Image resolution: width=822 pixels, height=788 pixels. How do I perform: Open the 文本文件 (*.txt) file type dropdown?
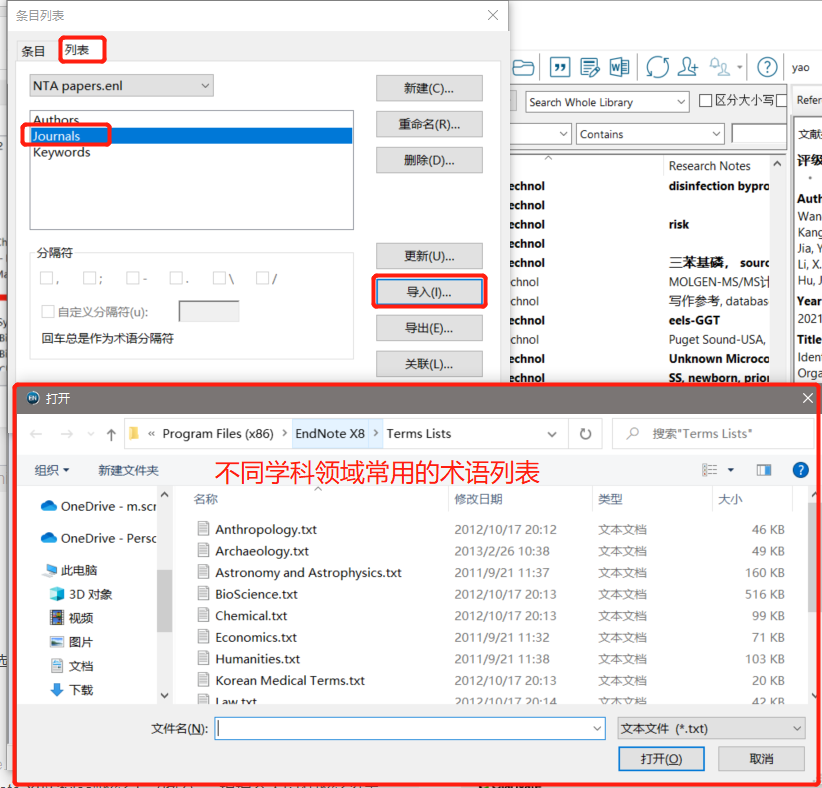[x=710, y=728]
